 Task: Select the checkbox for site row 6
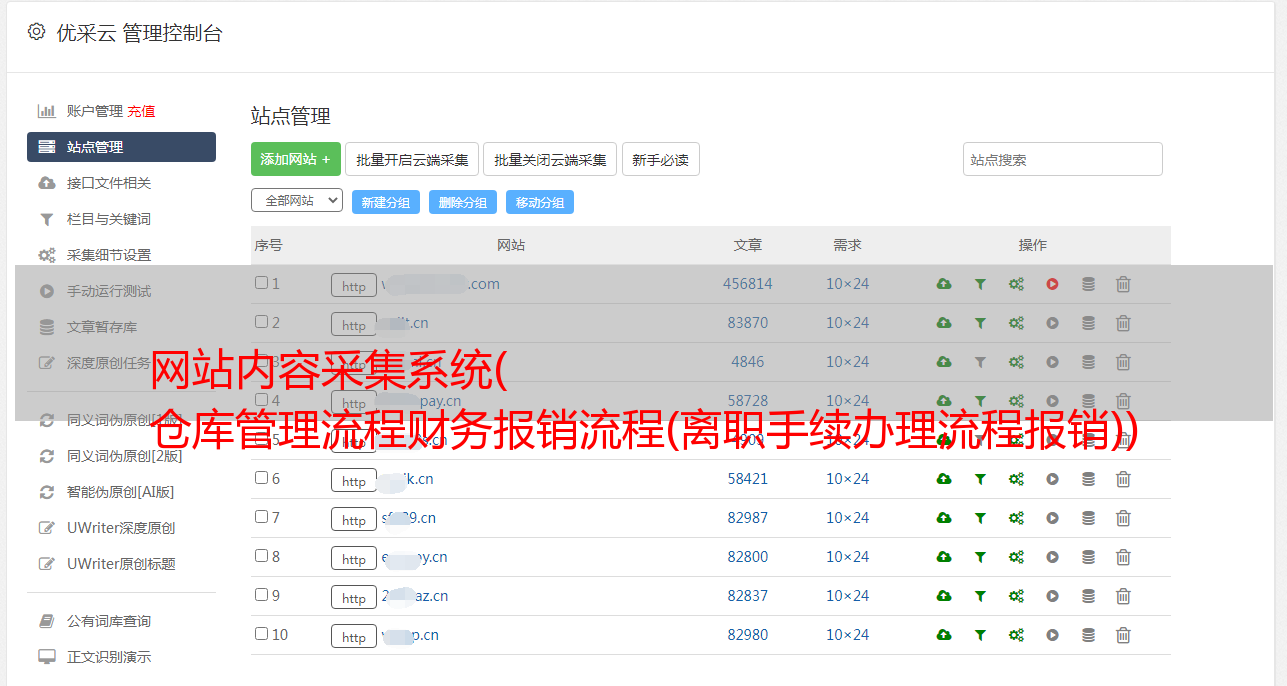click(261, 478)
